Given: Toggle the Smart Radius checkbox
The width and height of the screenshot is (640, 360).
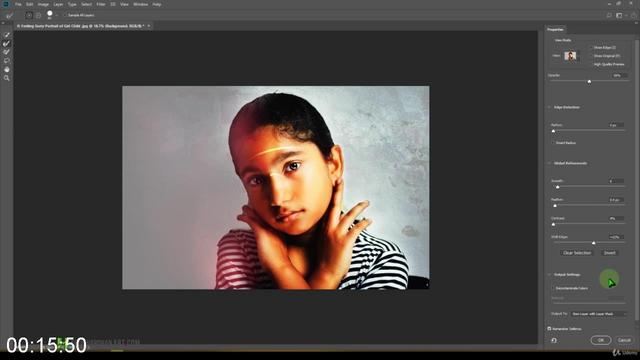Looking at the screenshot, I should point(553,143).
